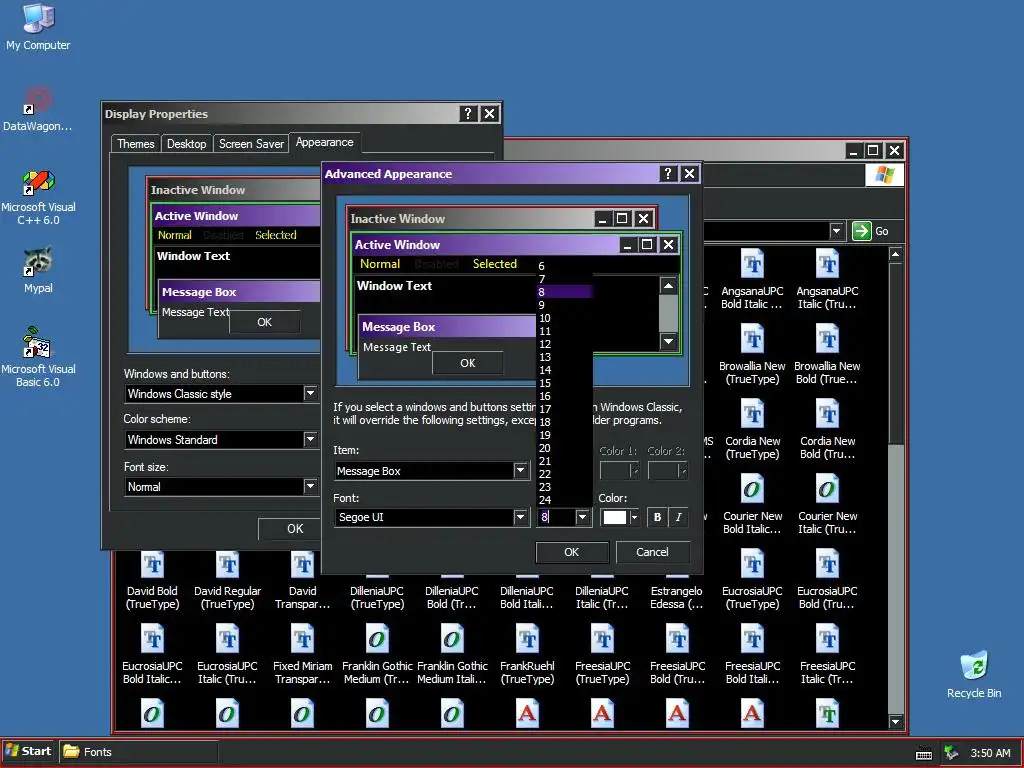Screen dimensions: 1024x768
Task: Select Franklin Gothic Medium (Tr… font file
Action: (x=377, y=654)
